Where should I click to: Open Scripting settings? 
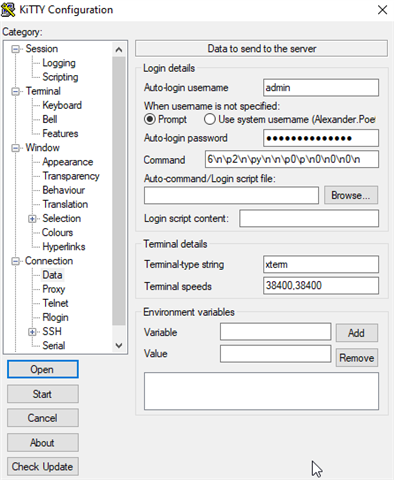[x=60, y=77]
